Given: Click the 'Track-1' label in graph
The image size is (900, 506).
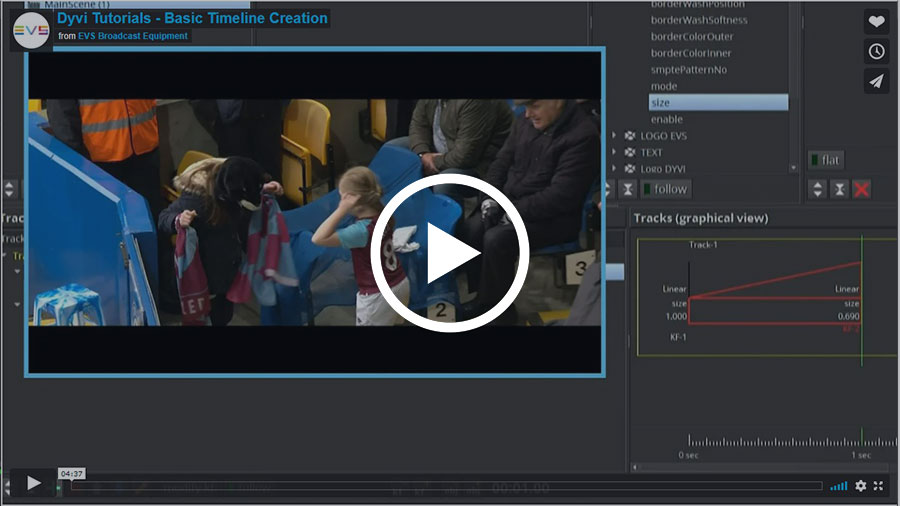Looking at the screenshot, I should click(x=703, y=245).
